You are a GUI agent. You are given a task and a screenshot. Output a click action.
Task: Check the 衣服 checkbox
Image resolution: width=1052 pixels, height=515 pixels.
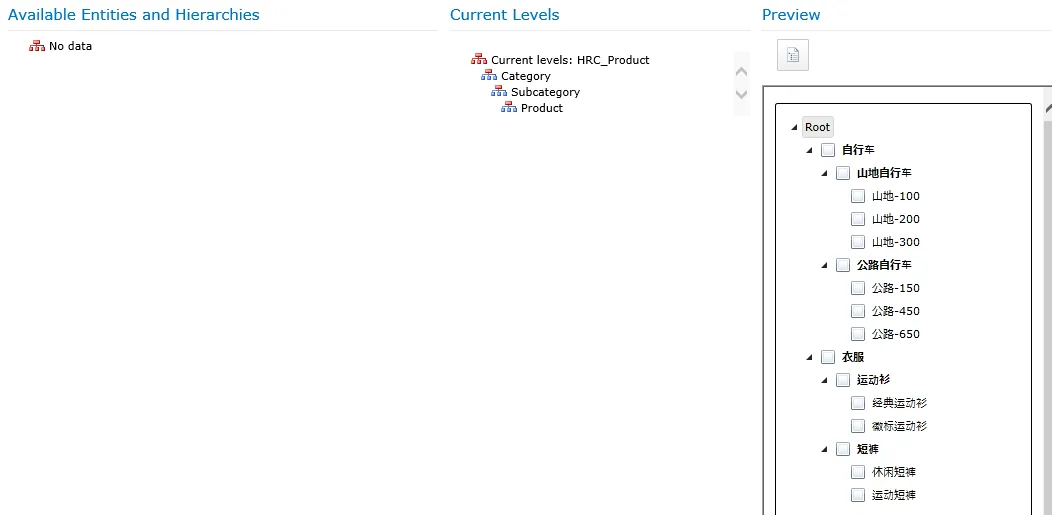pyautogui.click(x=828, y=357)
